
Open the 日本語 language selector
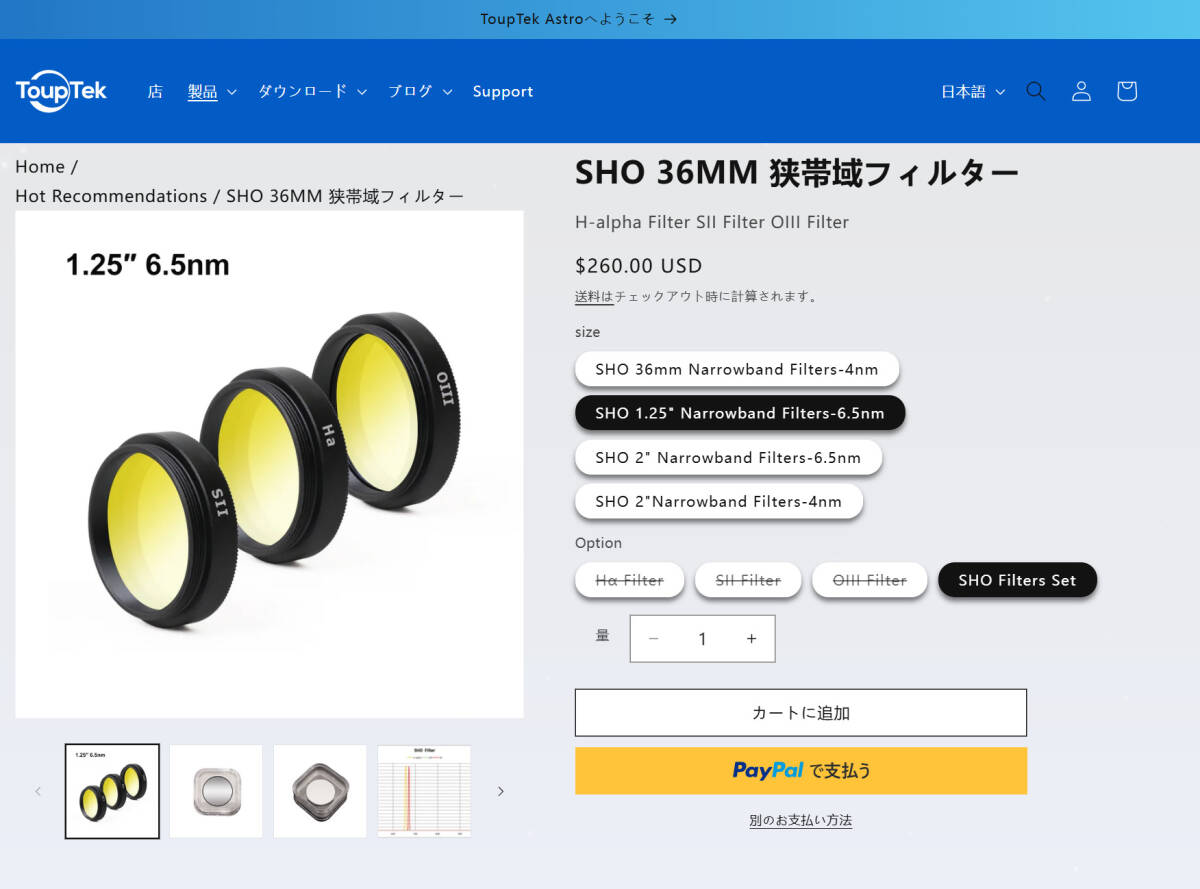973,91
